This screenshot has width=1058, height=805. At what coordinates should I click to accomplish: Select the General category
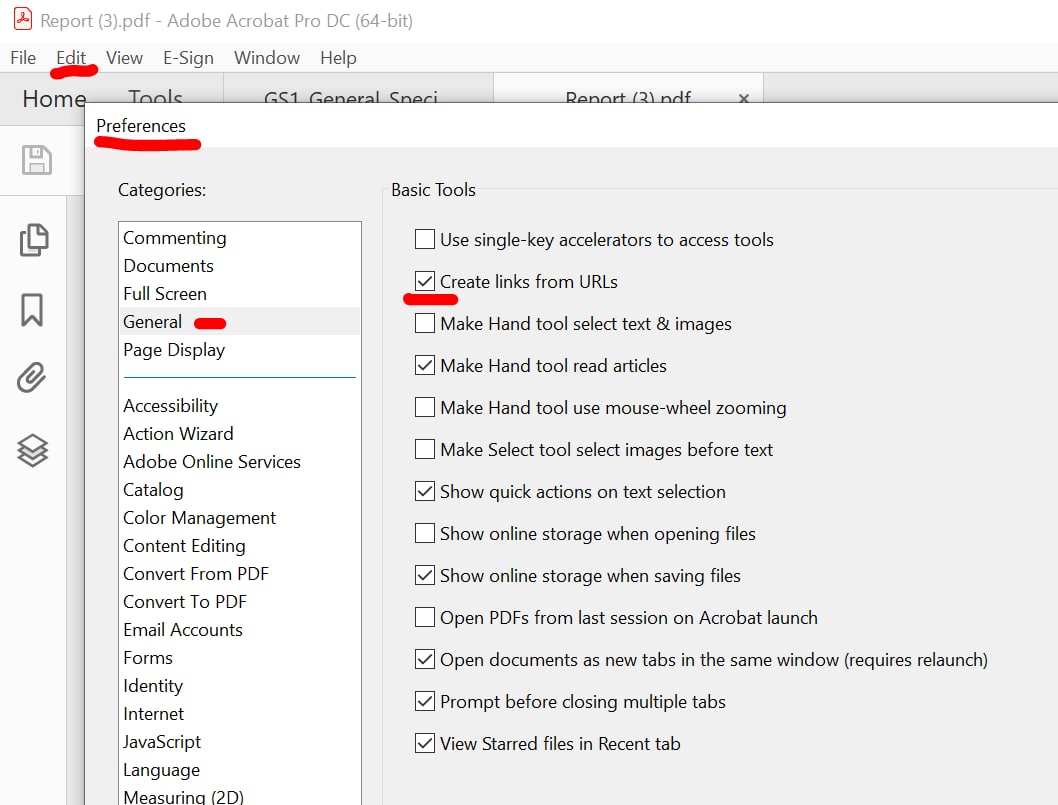pos(240,322)
